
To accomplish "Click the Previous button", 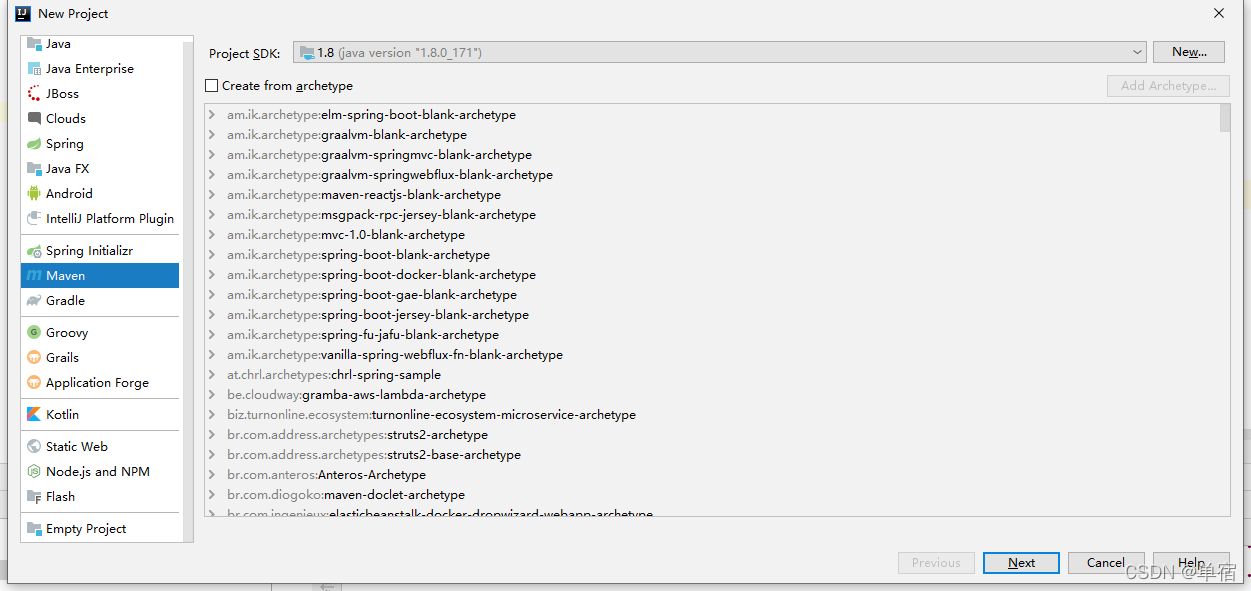I will pyautogui.click(x=936, y=563).
